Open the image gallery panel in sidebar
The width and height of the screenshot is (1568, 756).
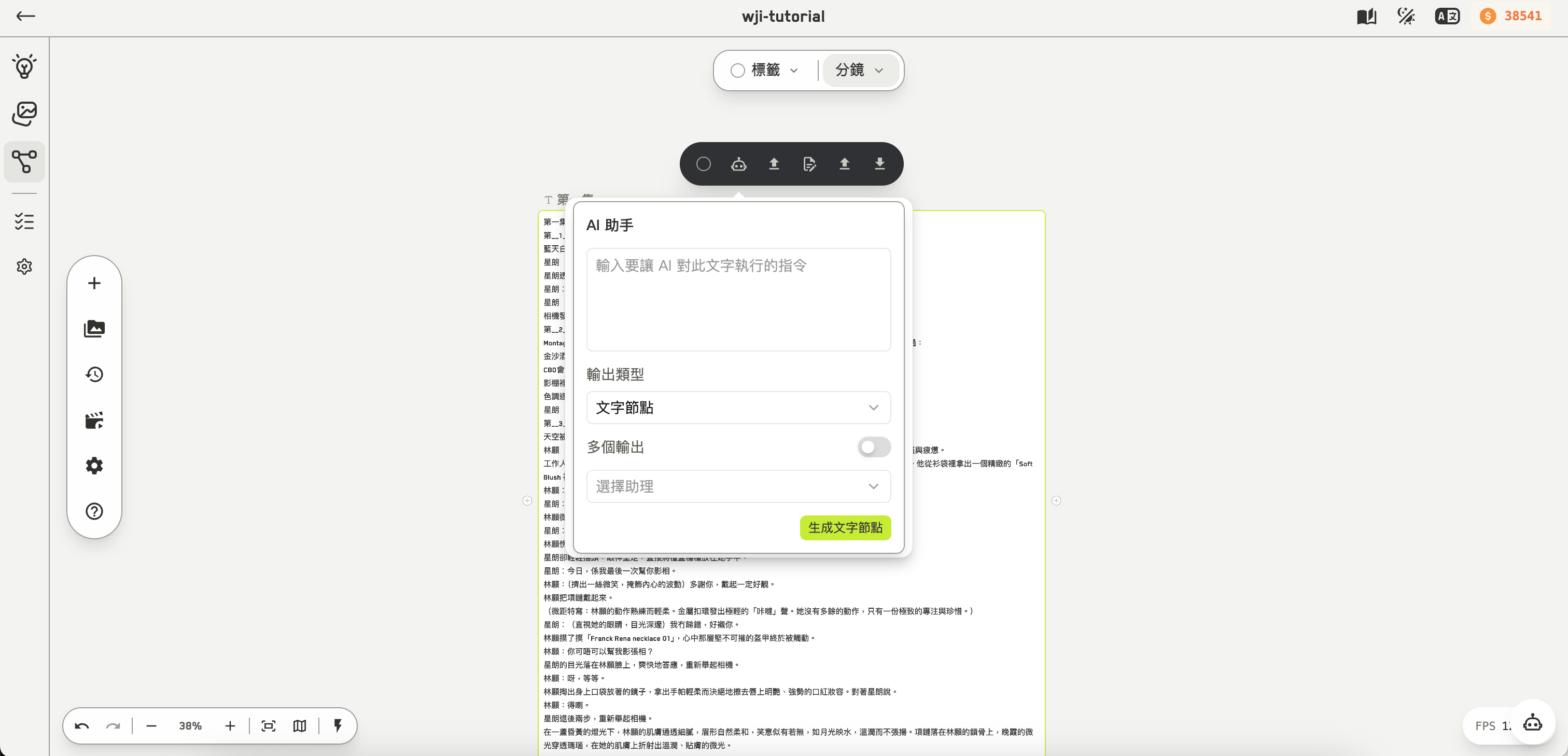pyautogui.click(x=24, y=114)
